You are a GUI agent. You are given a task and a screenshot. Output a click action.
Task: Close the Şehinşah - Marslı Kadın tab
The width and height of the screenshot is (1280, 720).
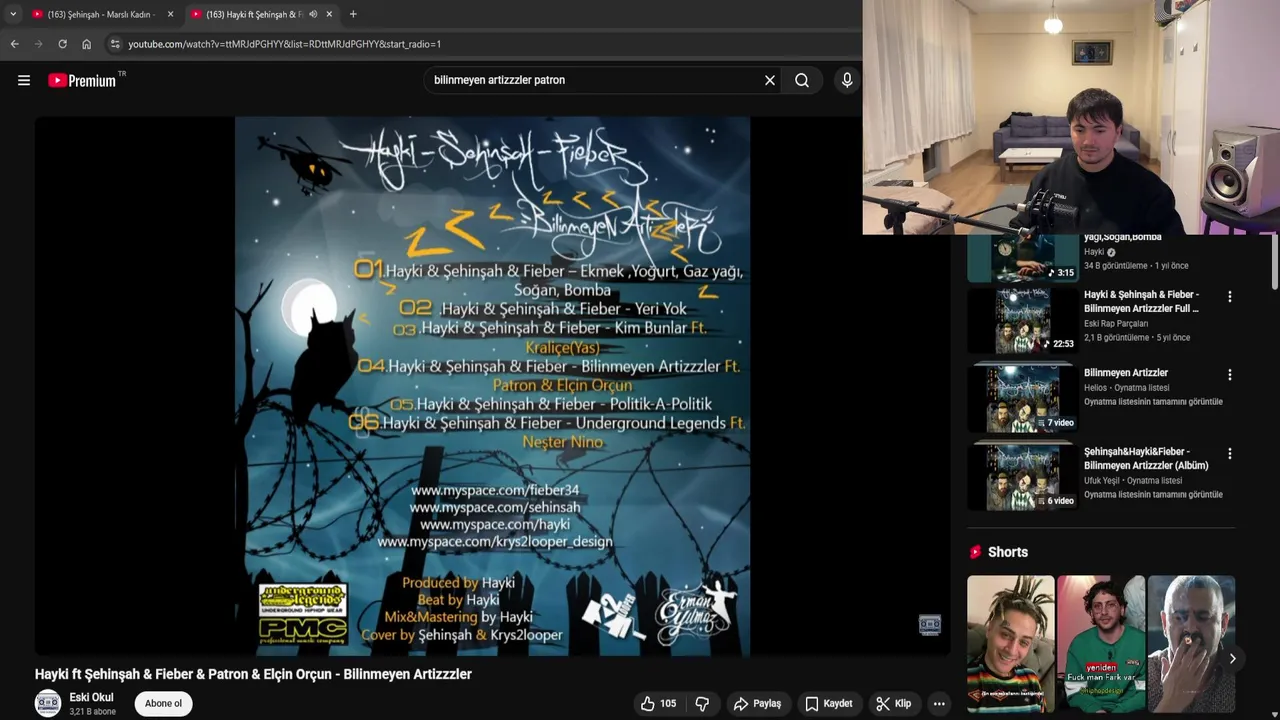[170, 14]
